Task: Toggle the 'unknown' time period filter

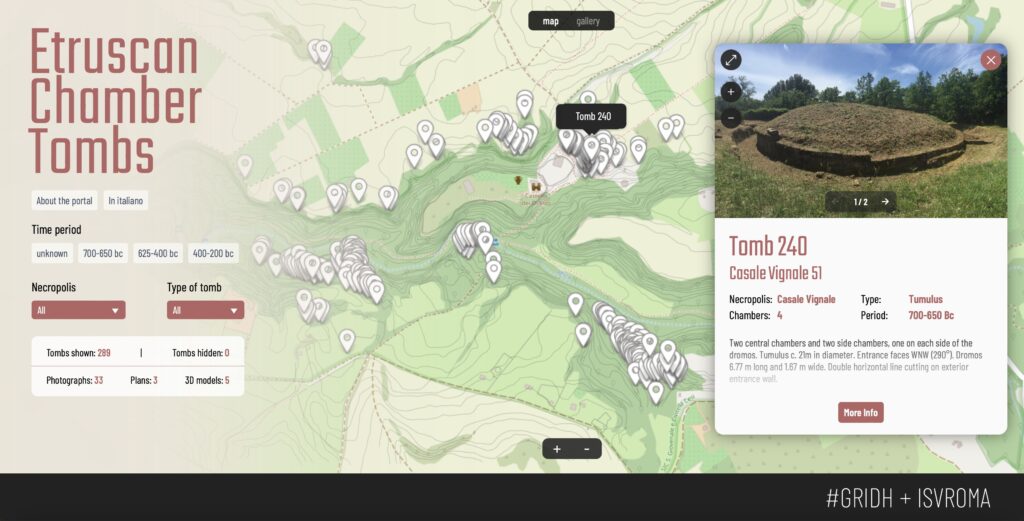Action: tap(52, 254)
